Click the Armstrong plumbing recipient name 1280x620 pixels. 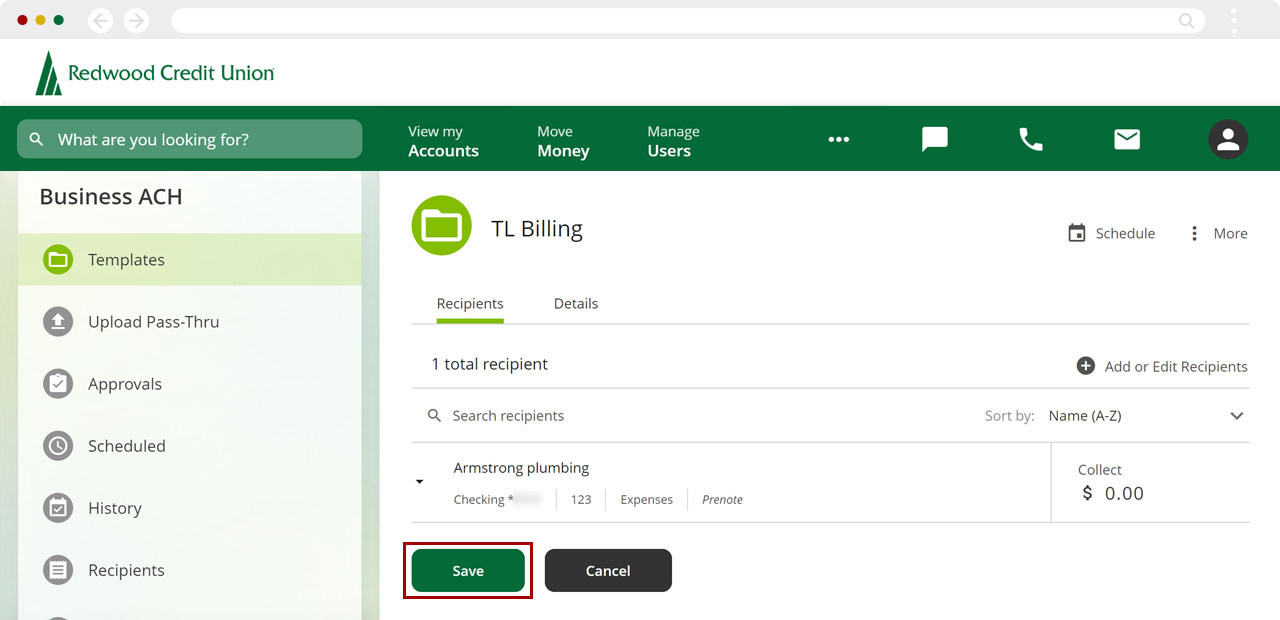pos(521,467)
